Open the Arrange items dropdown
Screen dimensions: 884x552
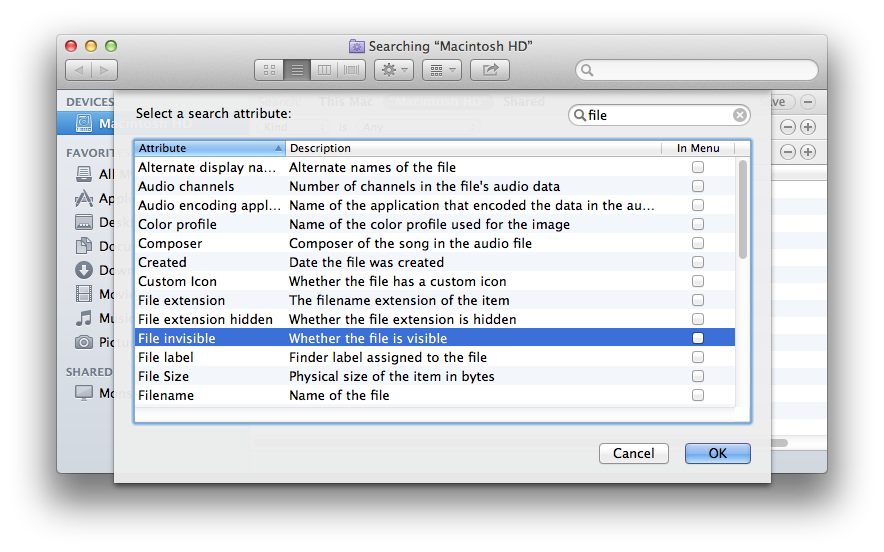[x=442, y=70]
